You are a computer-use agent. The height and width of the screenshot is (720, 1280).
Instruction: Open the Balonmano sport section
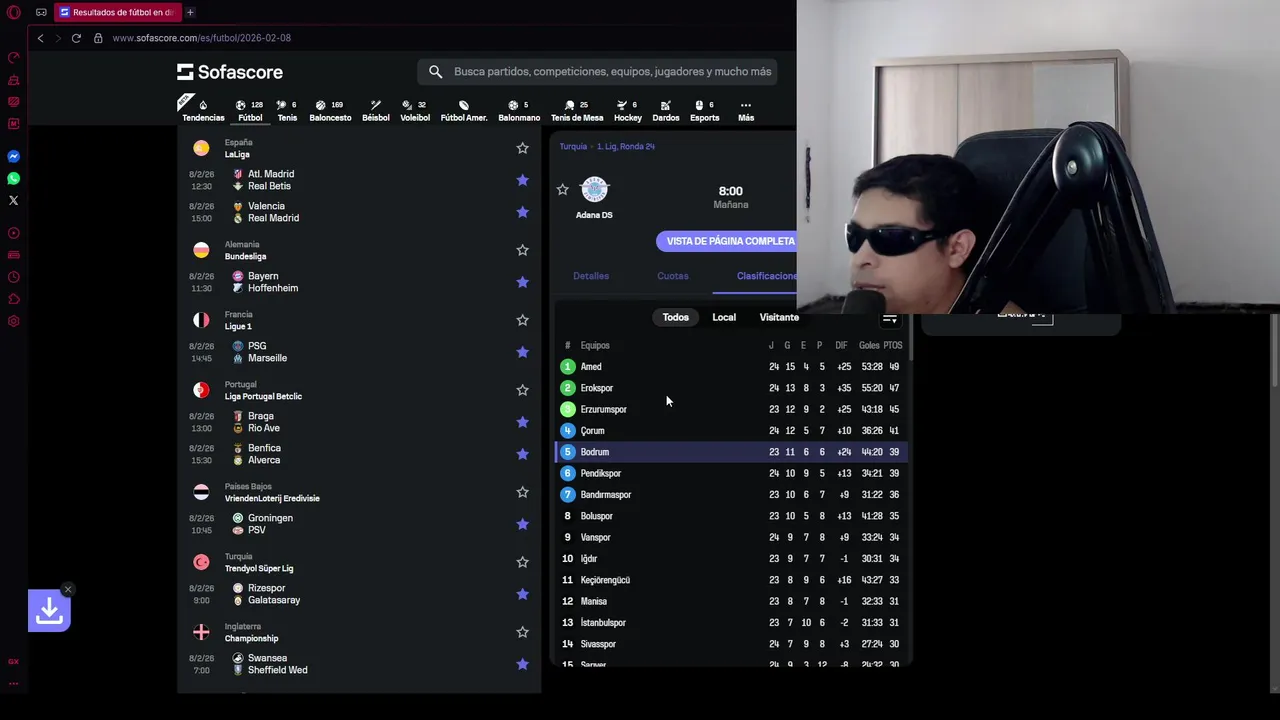519,111
